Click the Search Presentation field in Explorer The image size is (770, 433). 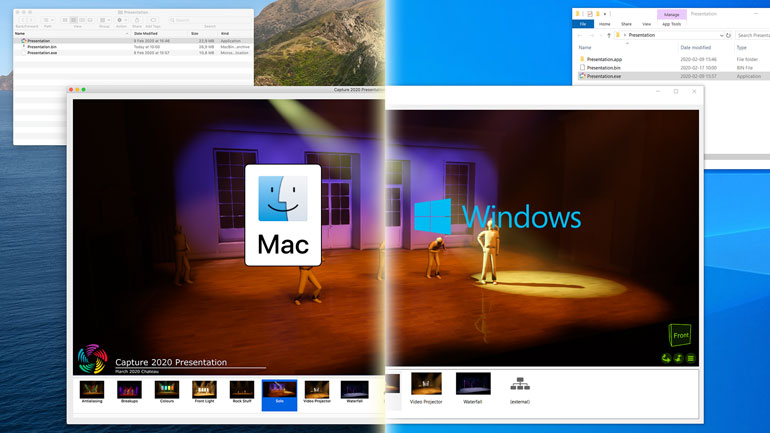coord(753,35)
